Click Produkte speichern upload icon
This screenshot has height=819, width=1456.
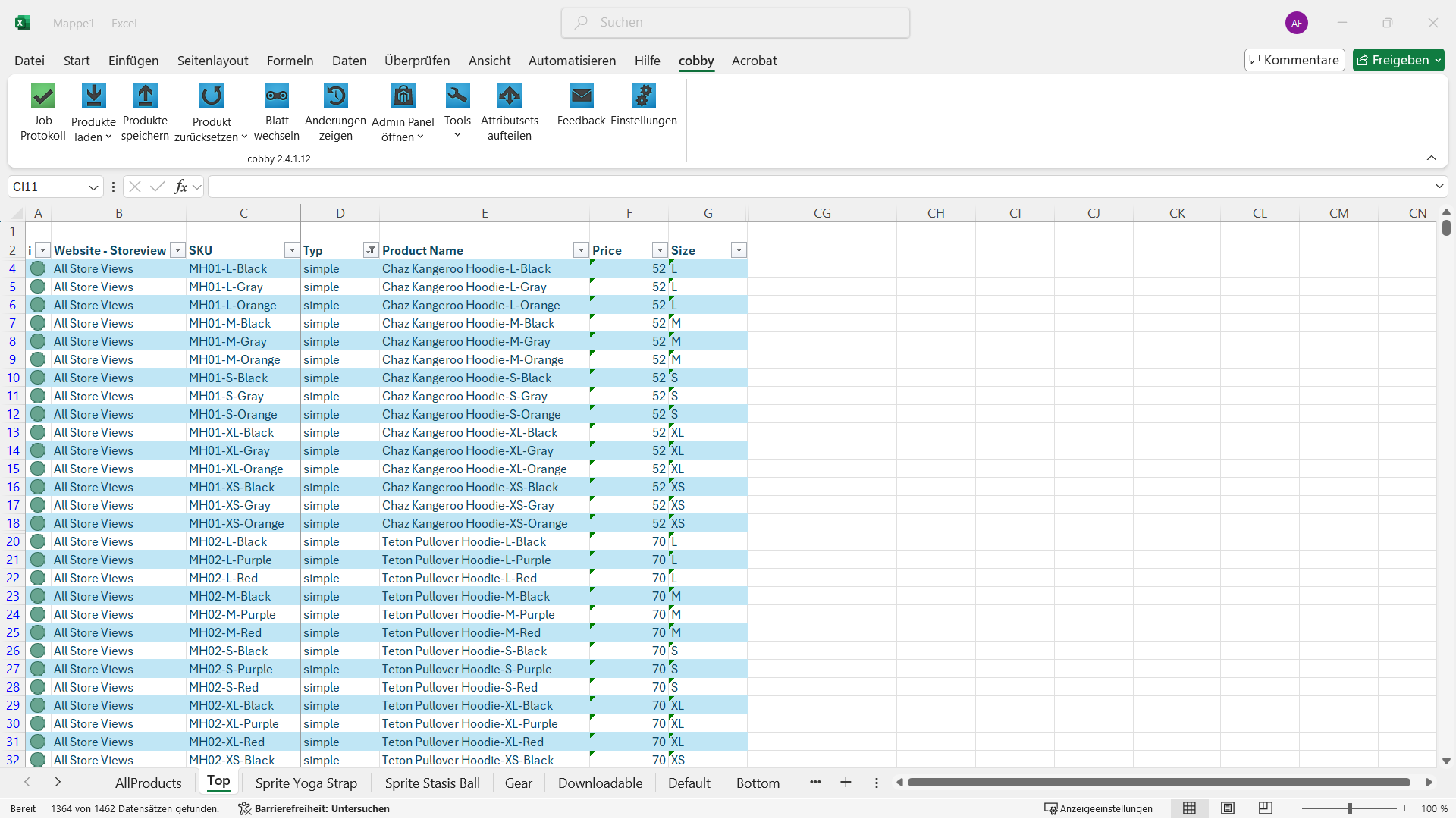(x=145, y=96)
